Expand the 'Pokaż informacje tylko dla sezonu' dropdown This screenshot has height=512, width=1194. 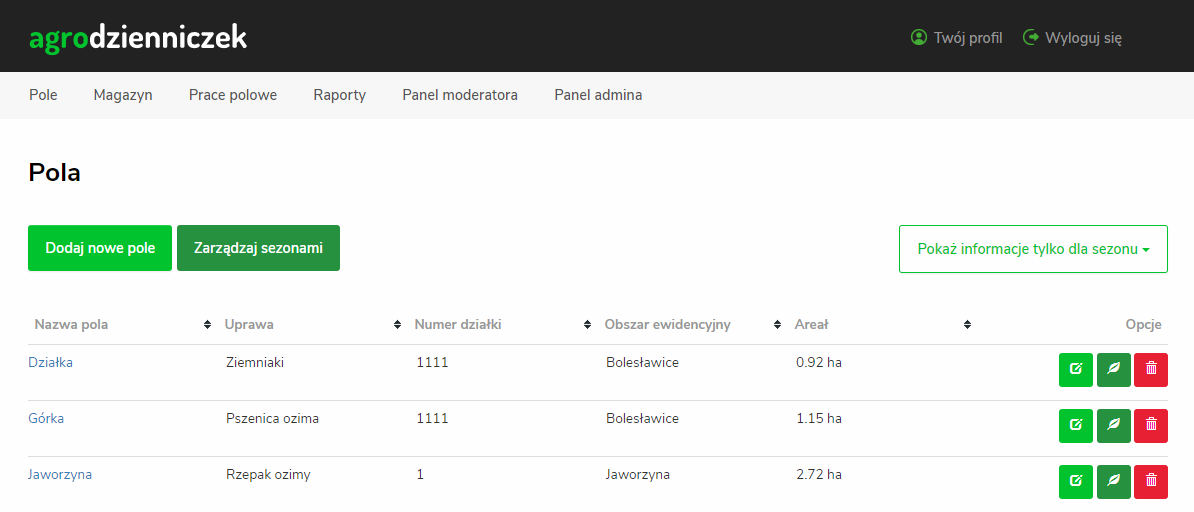pos(1033,249)
